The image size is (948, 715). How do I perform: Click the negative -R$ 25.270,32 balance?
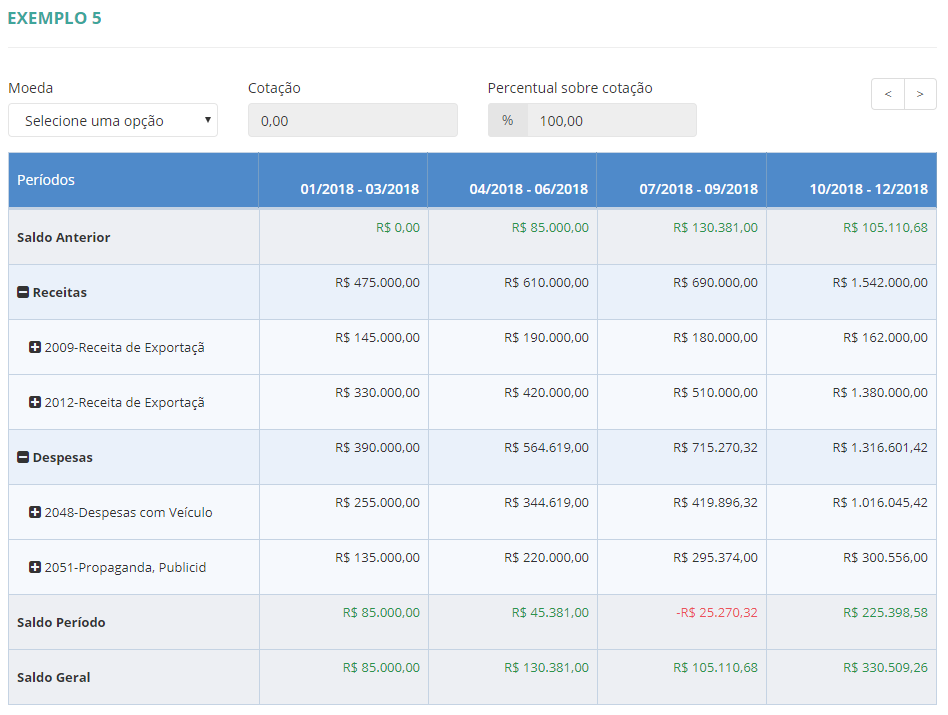[715, 613]
